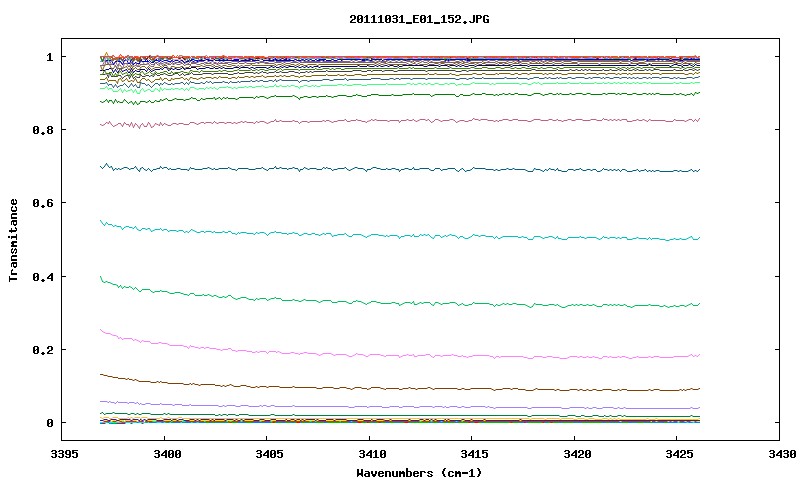Click y-axis tick label 0.6
The width and height of the screenshot is (800, 480).
(x=43, y=203)
